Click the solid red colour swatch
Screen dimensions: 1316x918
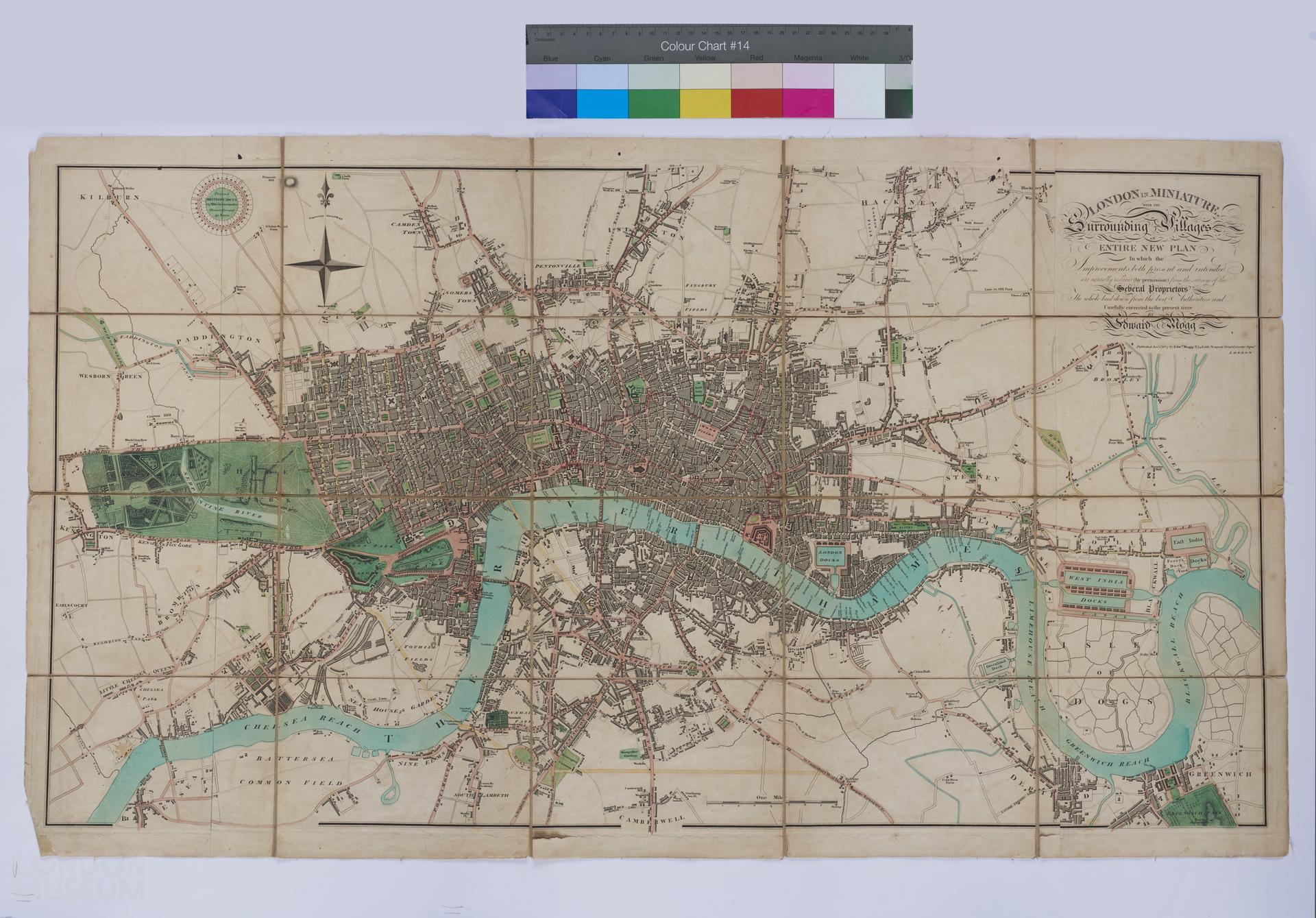tap(756, 104)
